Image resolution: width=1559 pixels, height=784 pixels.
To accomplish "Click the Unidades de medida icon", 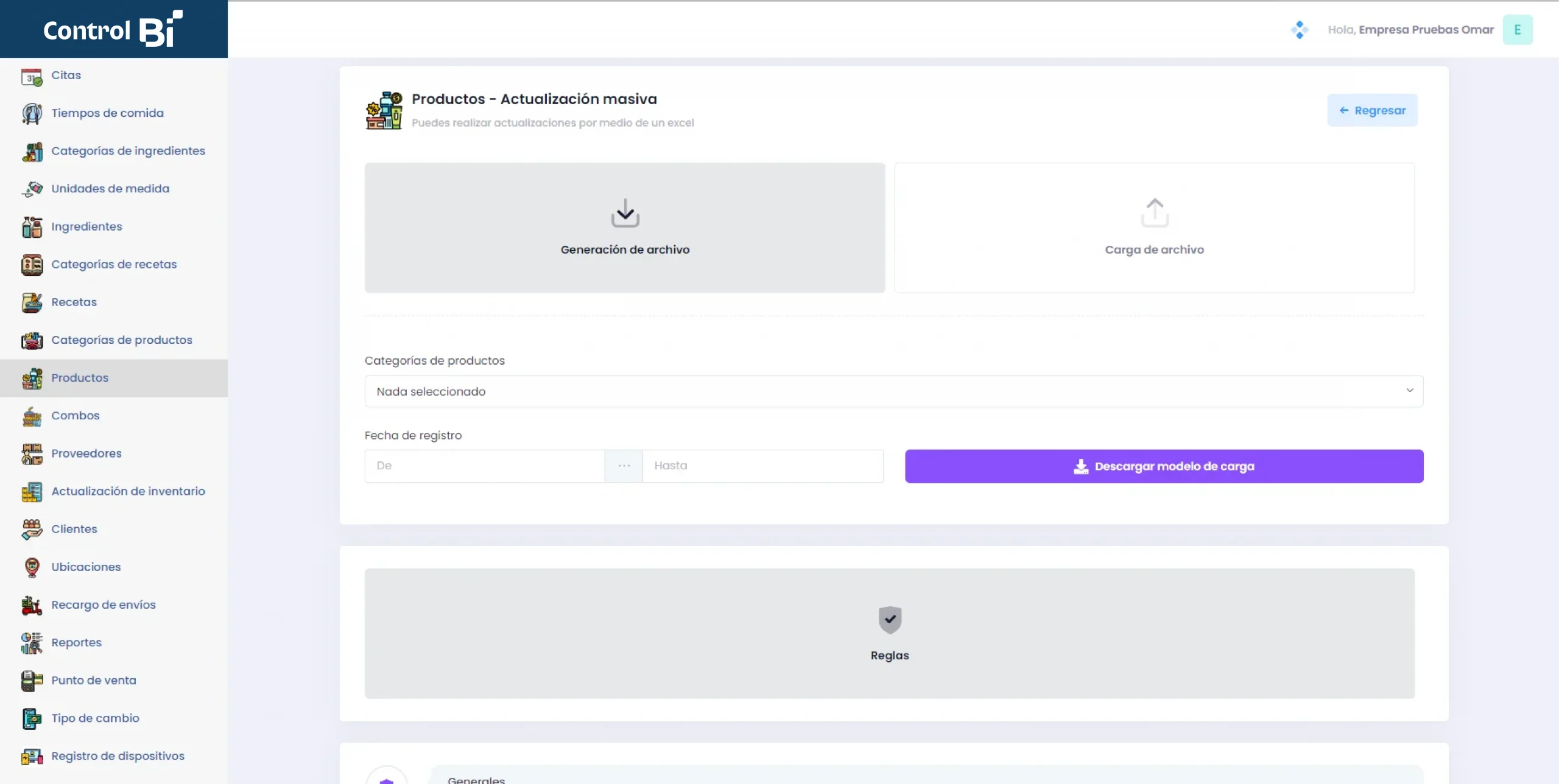I will pyautogui.click(x=32, y=189).
